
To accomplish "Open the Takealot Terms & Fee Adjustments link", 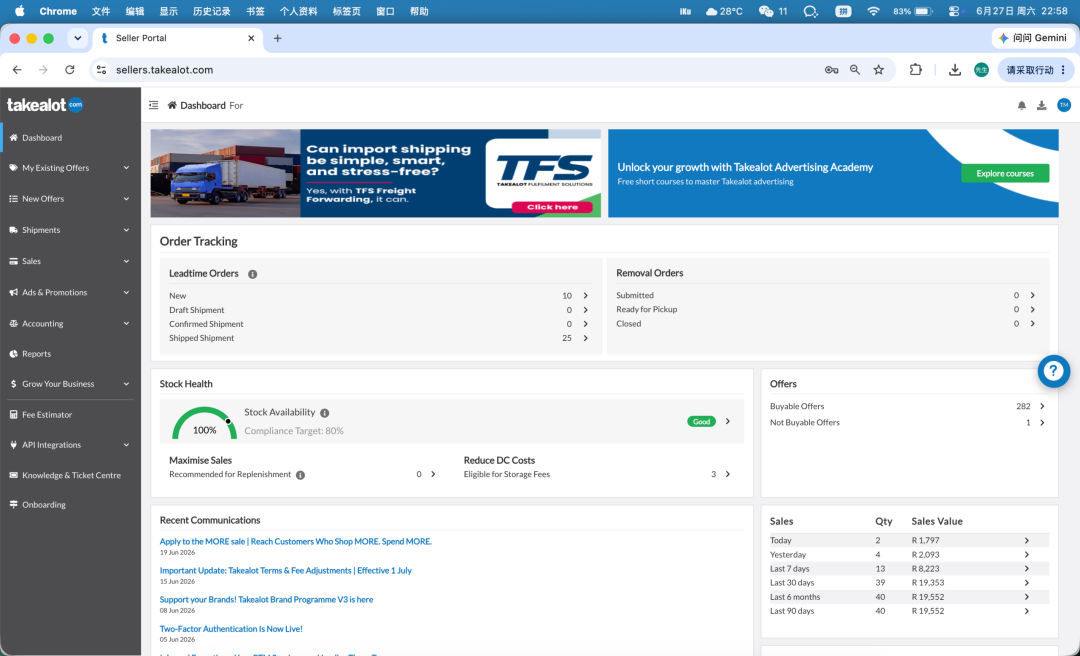I will (286, 571).
